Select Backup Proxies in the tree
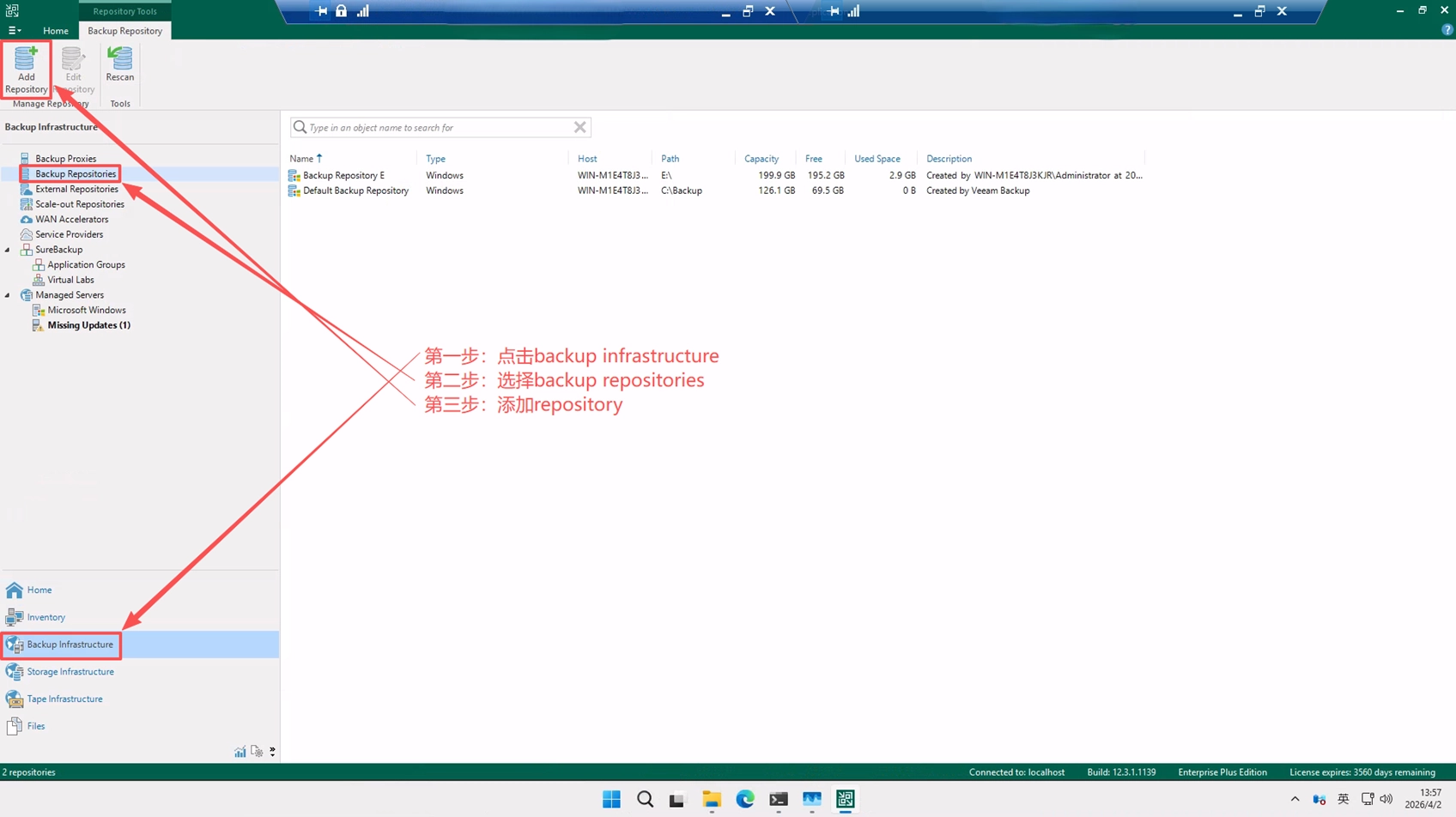This screenshot has height=817, width=1456. point(65,159)
